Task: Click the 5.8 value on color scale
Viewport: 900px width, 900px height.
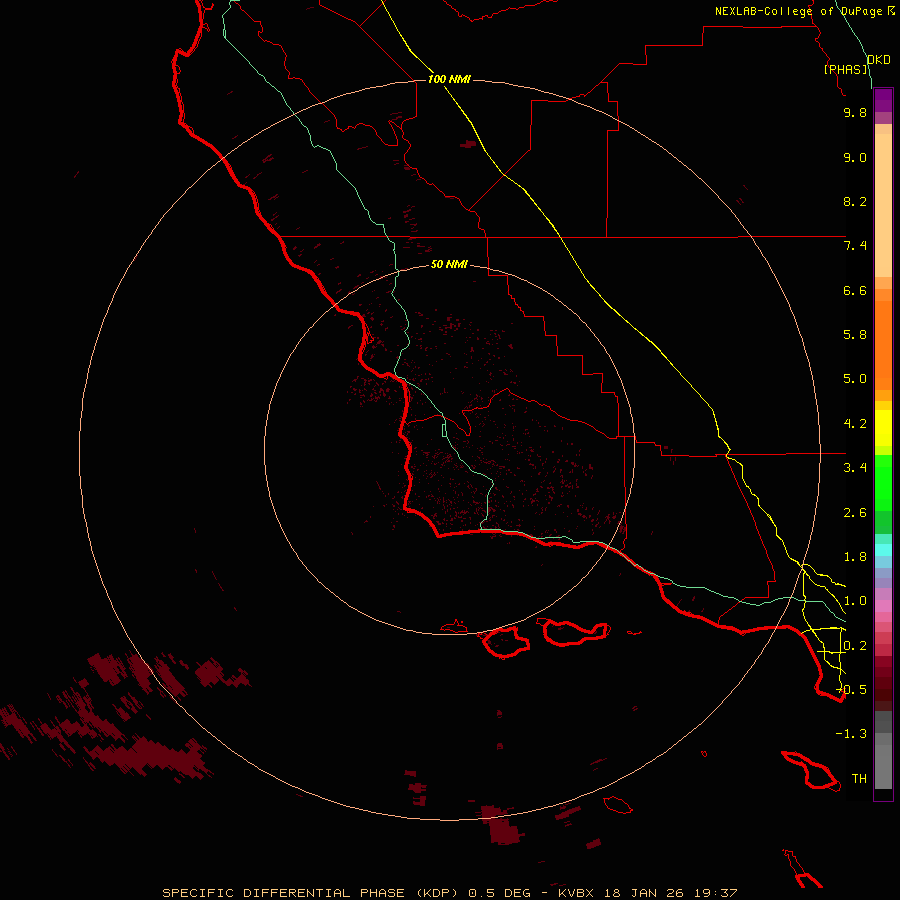Action: point(855,335)
